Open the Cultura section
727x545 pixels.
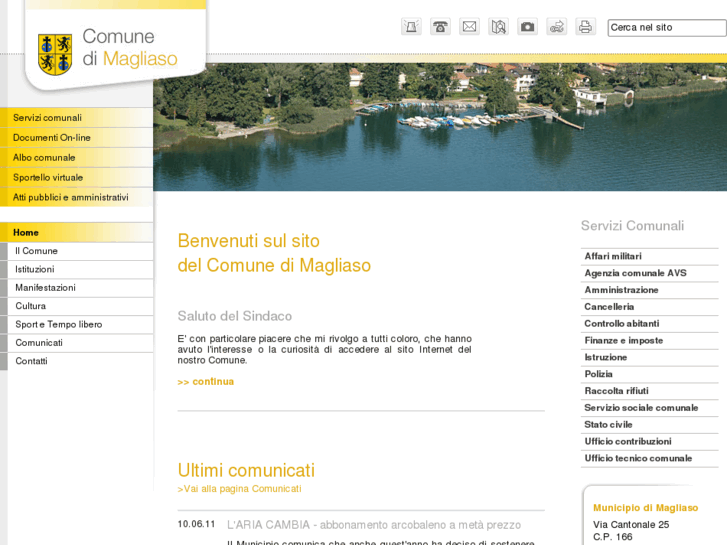click(x=77, y=306)
